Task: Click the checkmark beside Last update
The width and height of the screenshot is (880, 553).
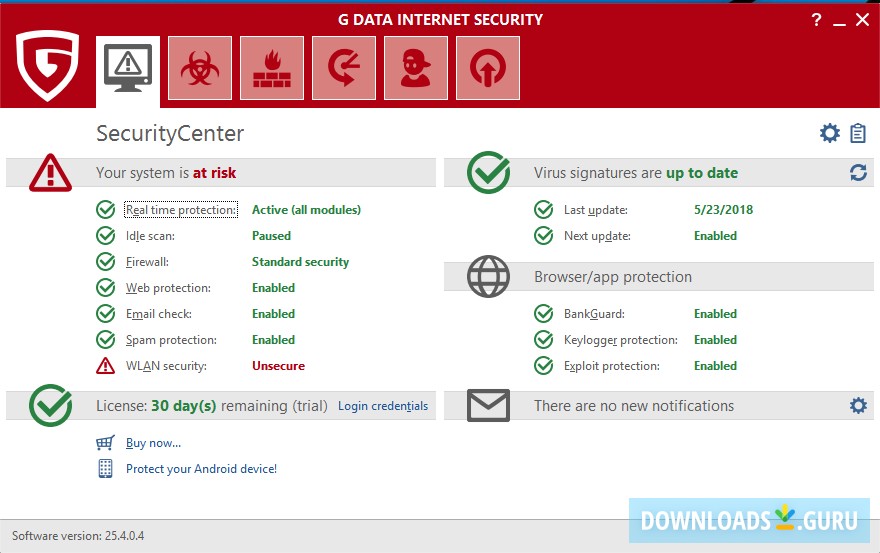Action: tap(543, 209)
